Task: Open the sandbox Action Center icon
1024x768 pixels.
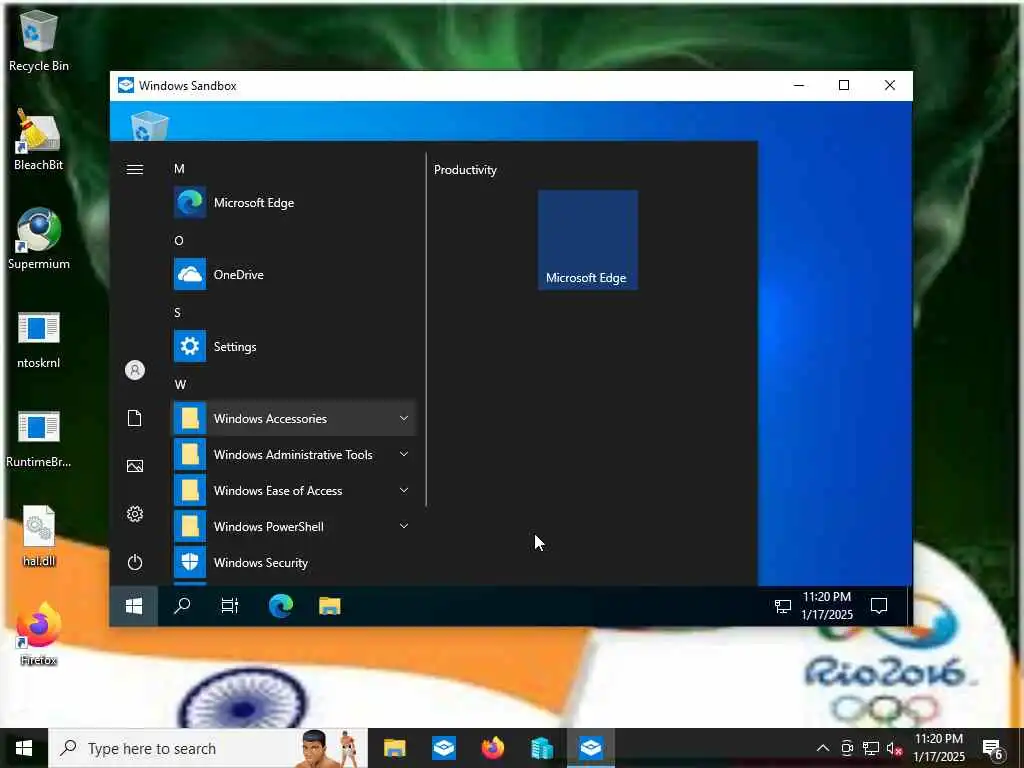Action: [x=879, y=606]
